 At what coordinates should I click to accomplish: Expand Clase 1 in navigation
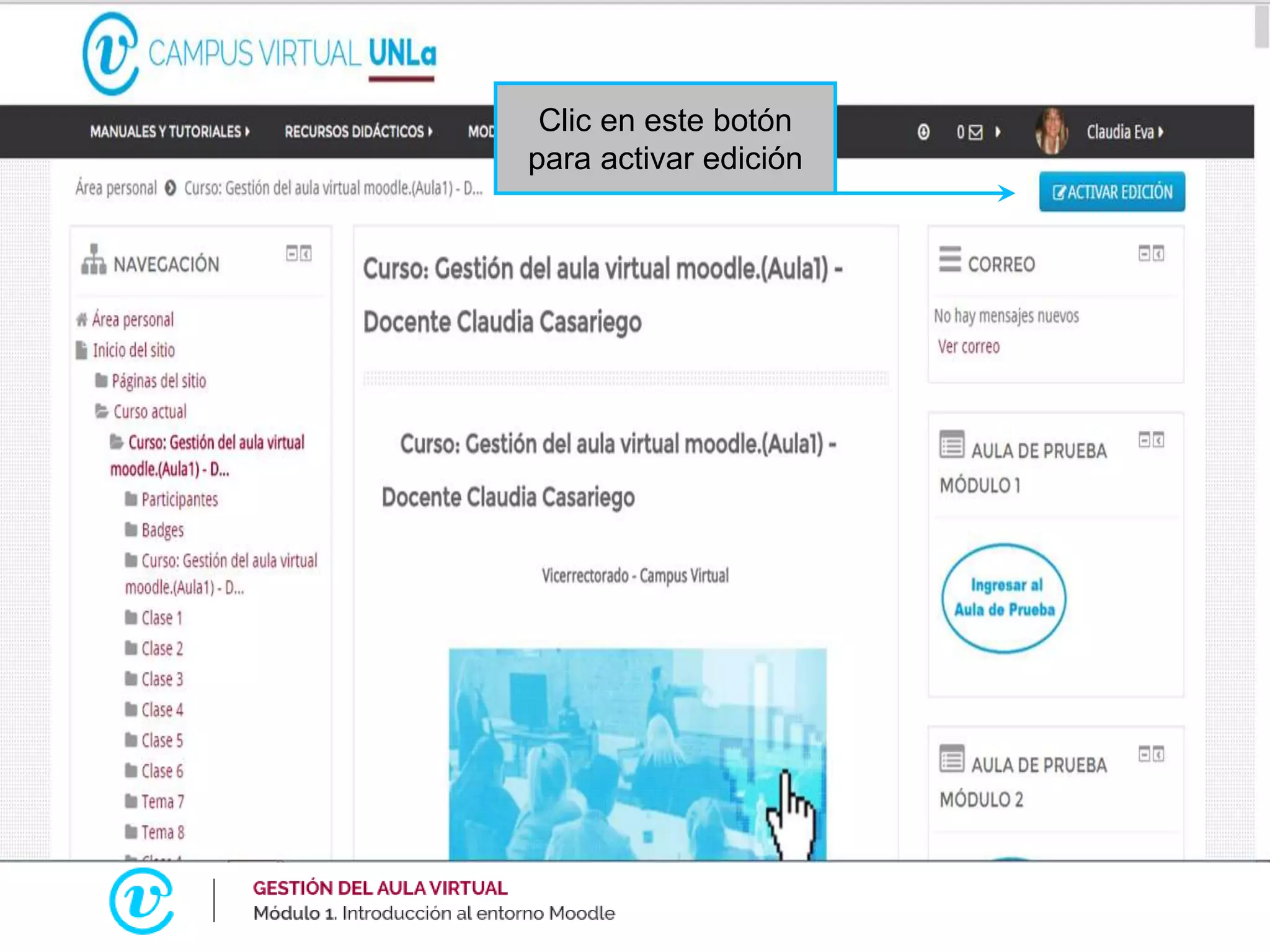(x=162, y=618)
